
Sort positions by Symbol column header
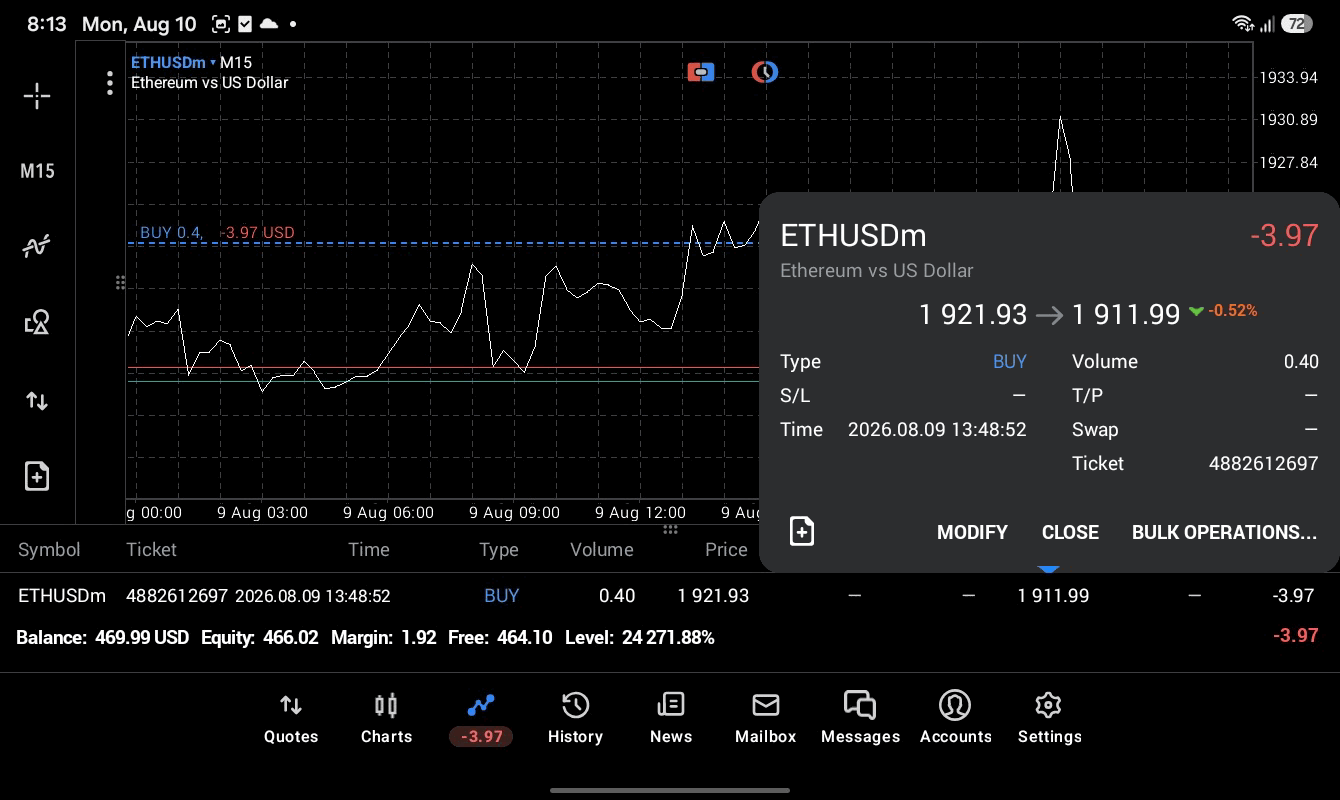49,549
